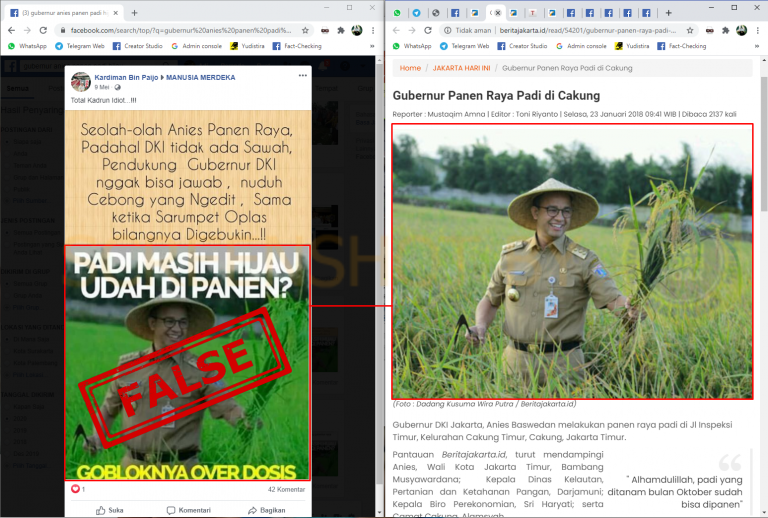Screen dimensions: 768x518
Task: Open the padi masih hijau post image
Action: click(187, 362)
